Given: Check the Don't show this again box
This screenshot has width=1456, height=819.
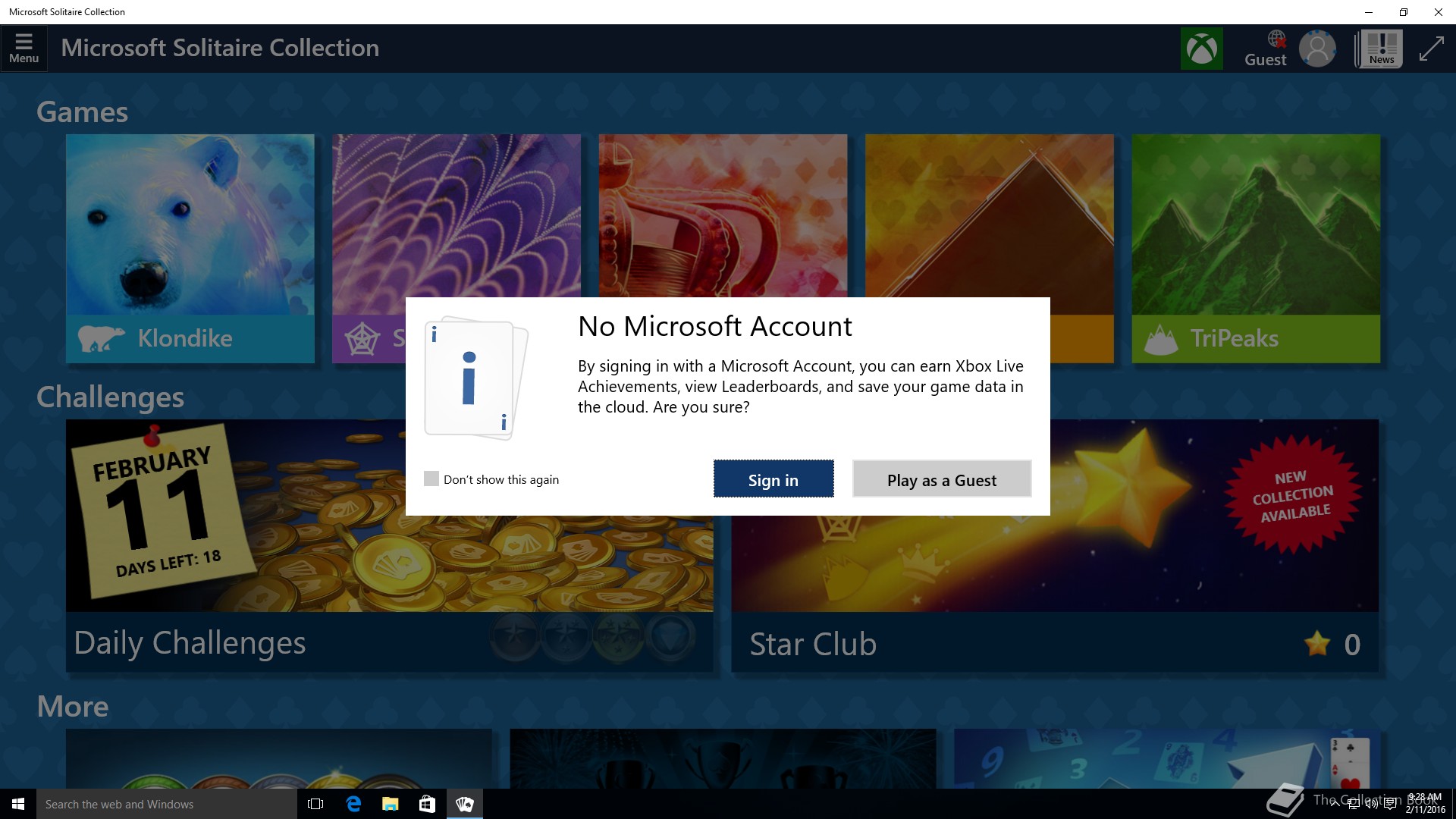Looking at the screenshot, I should (431, 479).
